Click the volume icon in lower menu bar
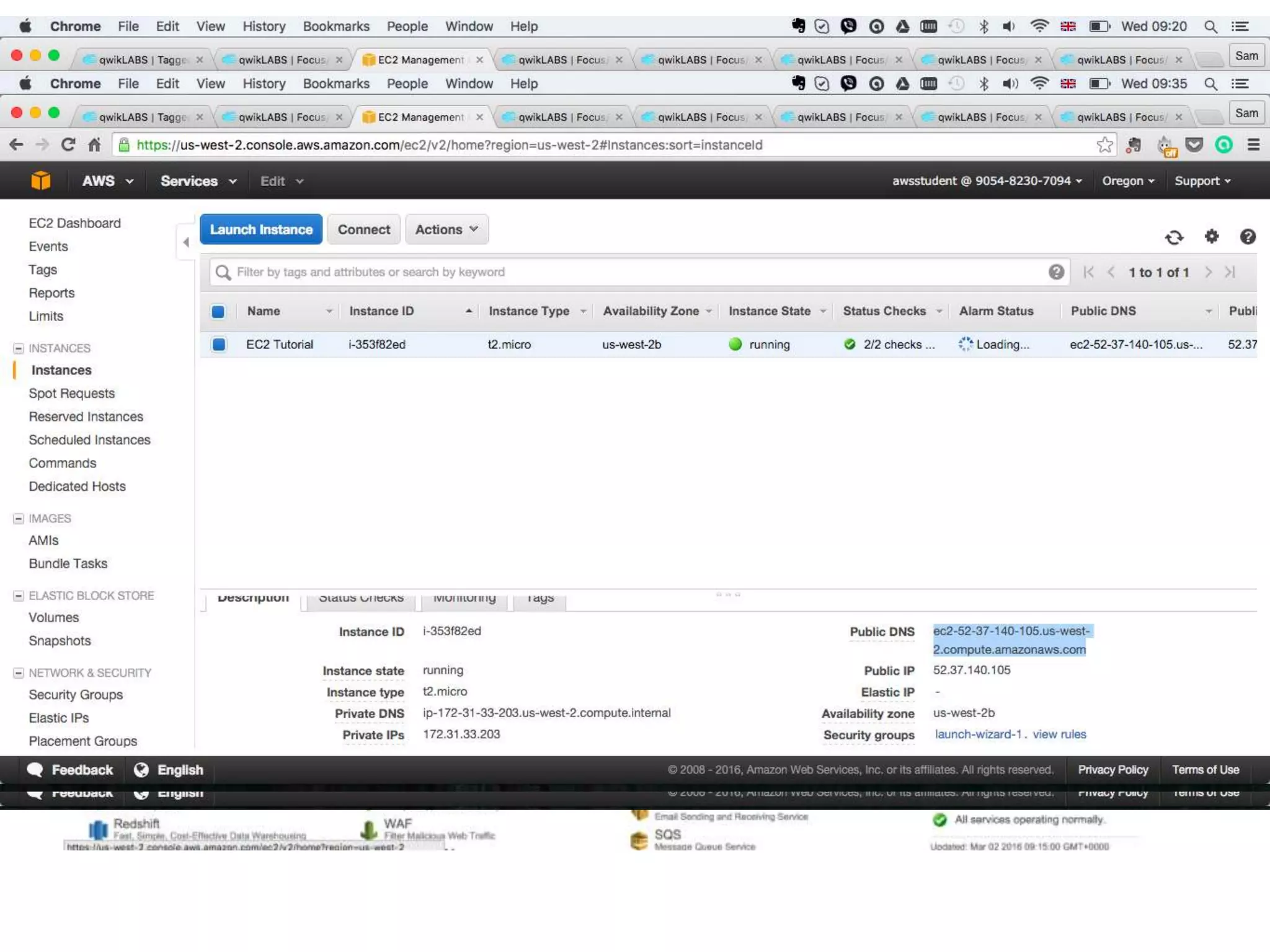The width and height of the screenshot is (1270, 952). click(x=1010, y=83)
